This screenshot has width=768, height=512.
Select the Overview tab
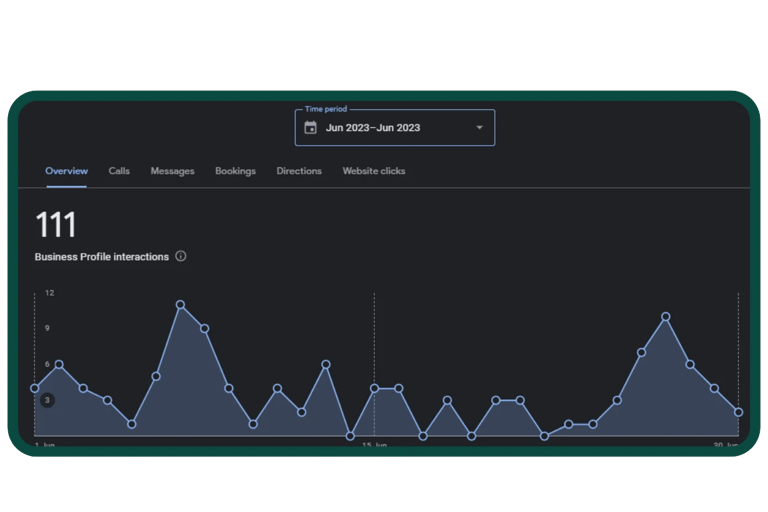pos(67,171)
